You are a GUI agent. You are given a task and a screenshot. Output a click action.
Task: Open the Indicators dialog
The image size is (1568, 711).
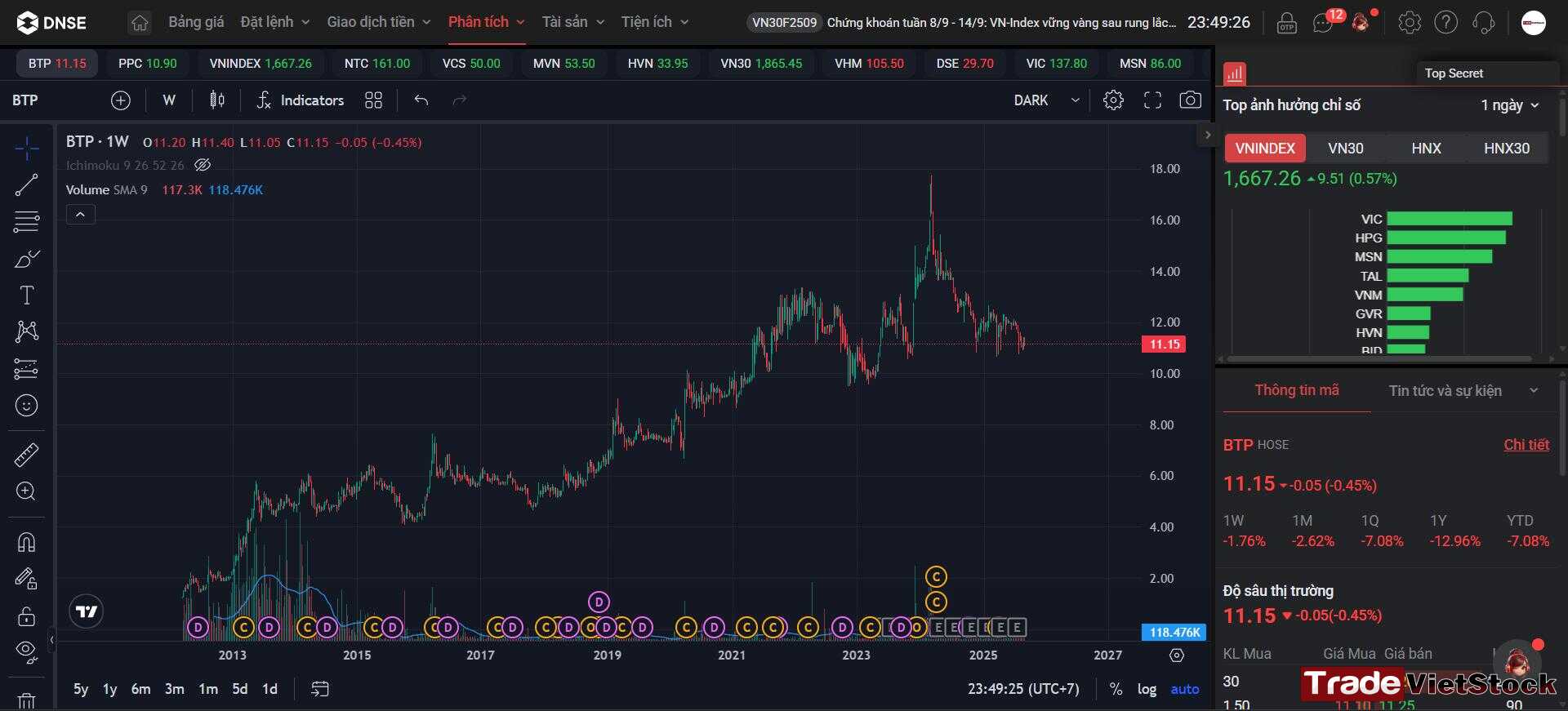pyautogui.click(x=300, y=100)
